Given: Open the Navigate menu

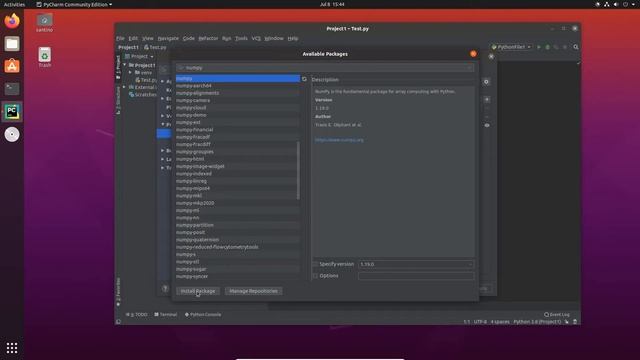Looking at the screenshot, I should point(168,38).
